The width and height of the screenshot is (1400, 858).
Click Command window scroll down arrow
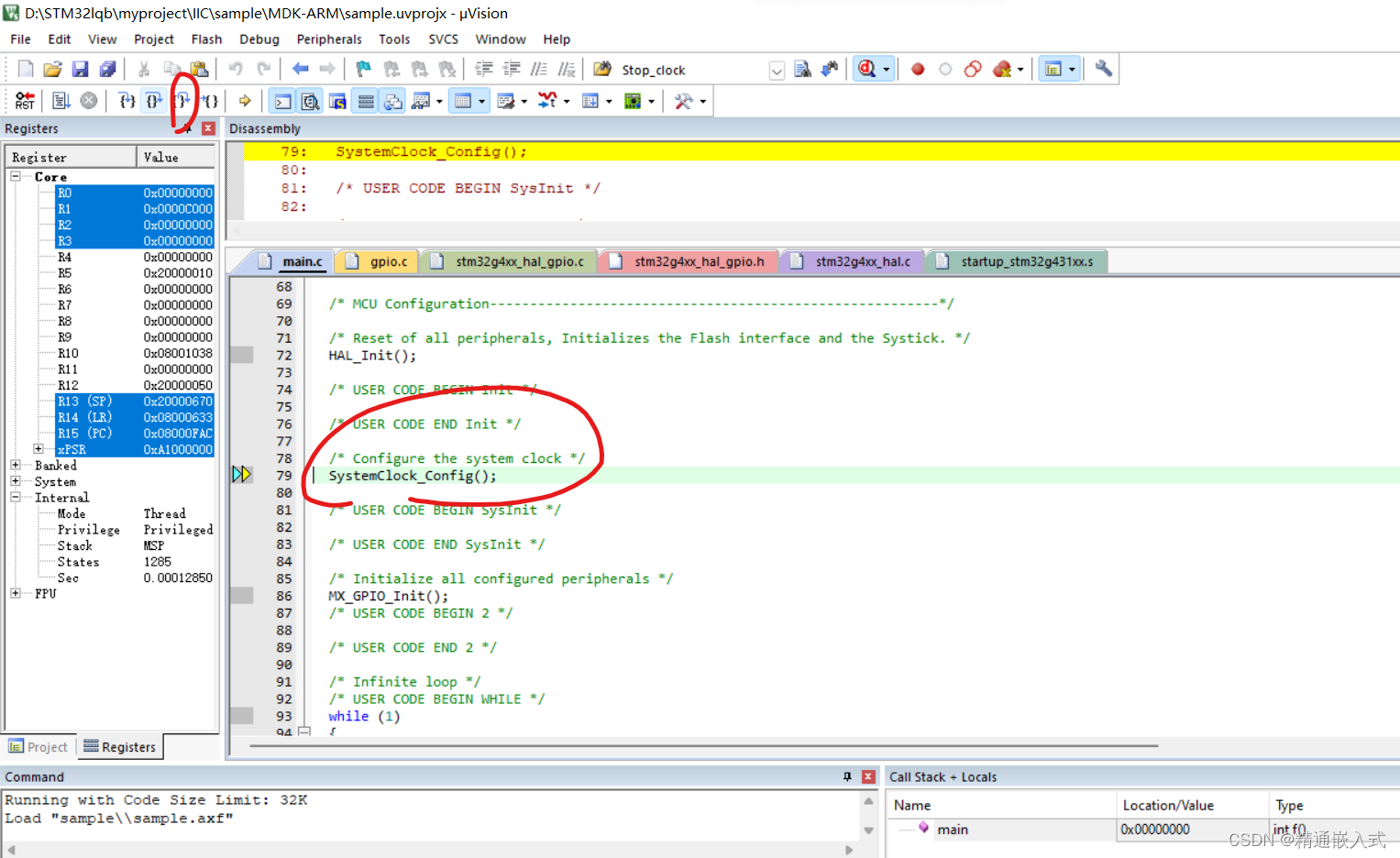(868, 830)
